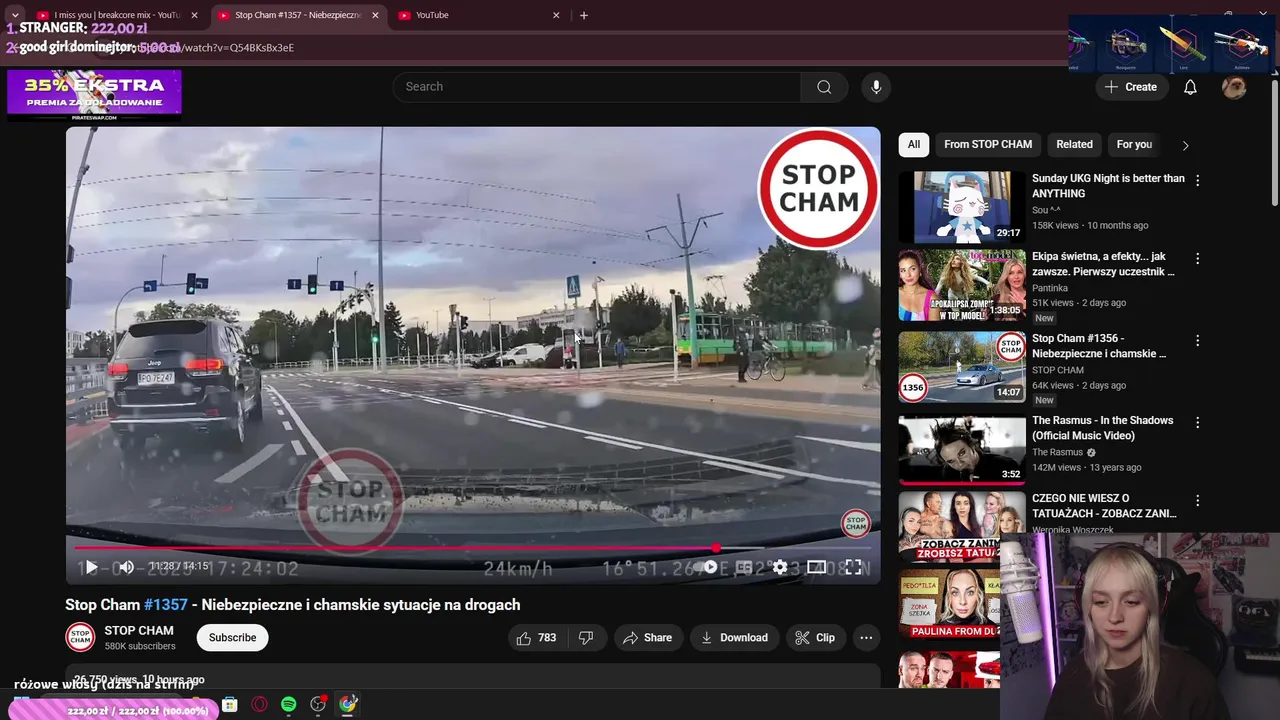The image size is (1280, 720).
Task: Start voice search with microphone
Action: (876, 87)
